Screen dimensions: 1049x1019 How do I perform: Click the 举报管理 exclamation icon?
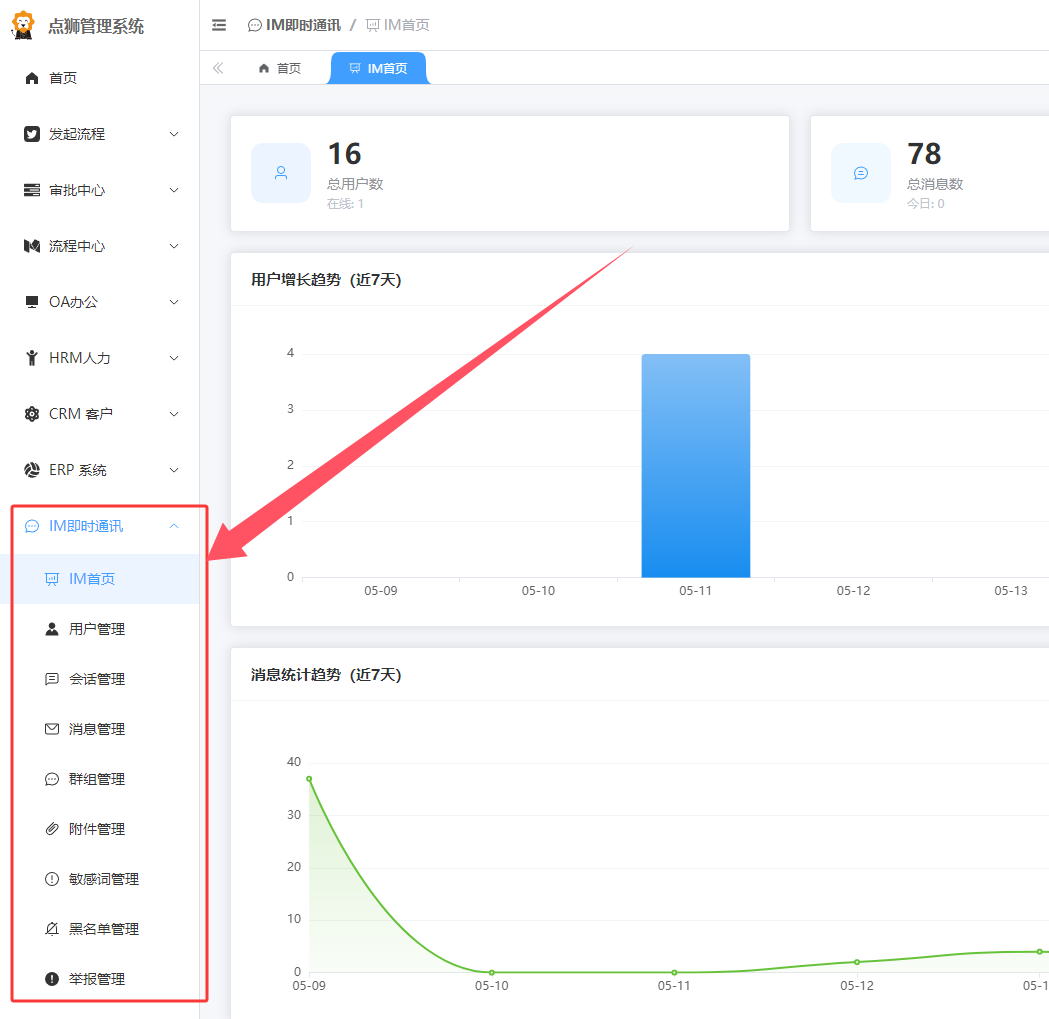click(x=52, y=979)
